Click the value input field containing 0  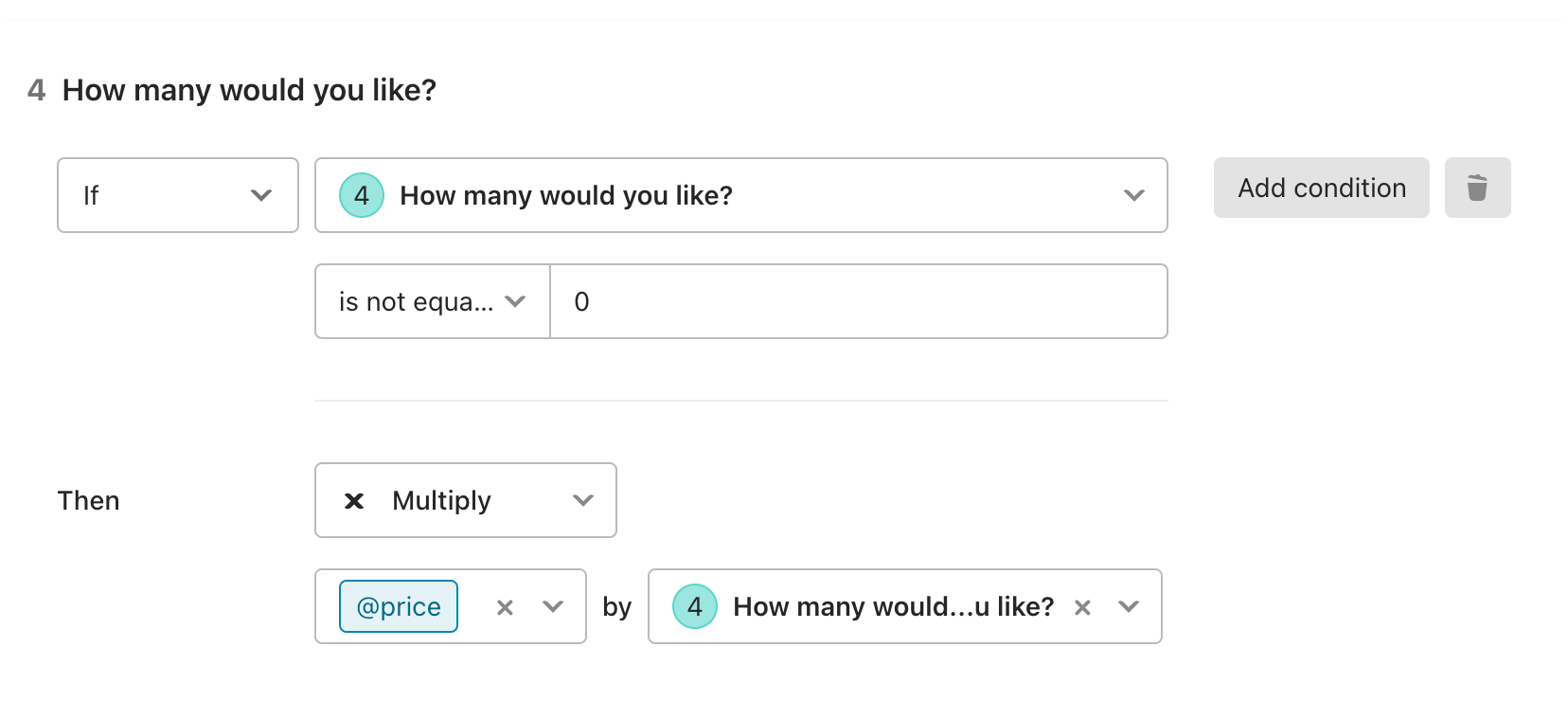coord(859,301)
